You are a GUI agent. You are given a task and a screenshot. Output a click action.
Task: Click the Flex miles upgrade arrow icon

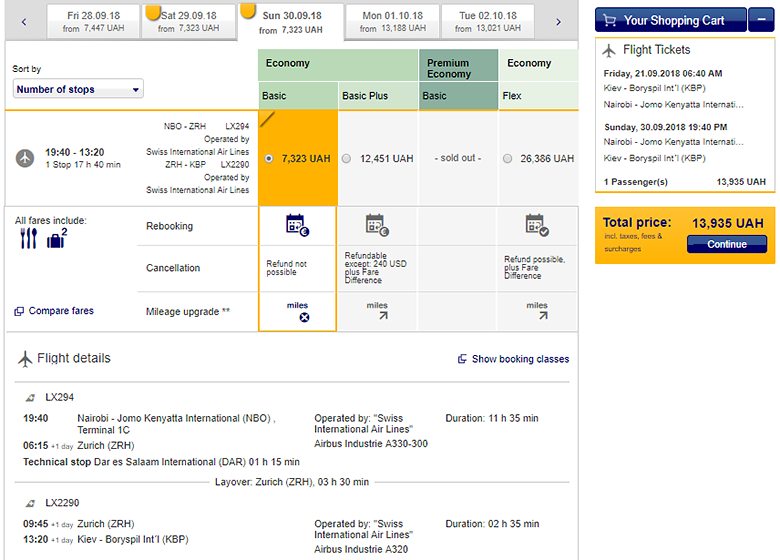pos(543,317)
